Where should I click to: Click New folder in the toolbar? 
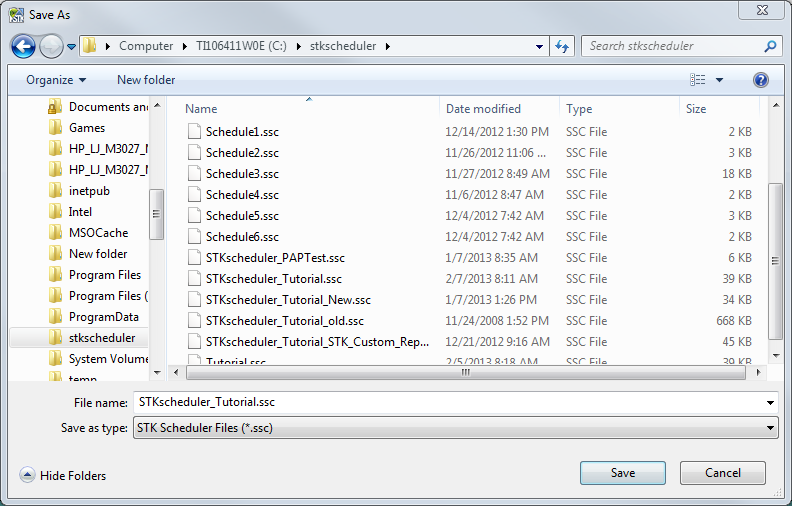[x=146, y=80]
